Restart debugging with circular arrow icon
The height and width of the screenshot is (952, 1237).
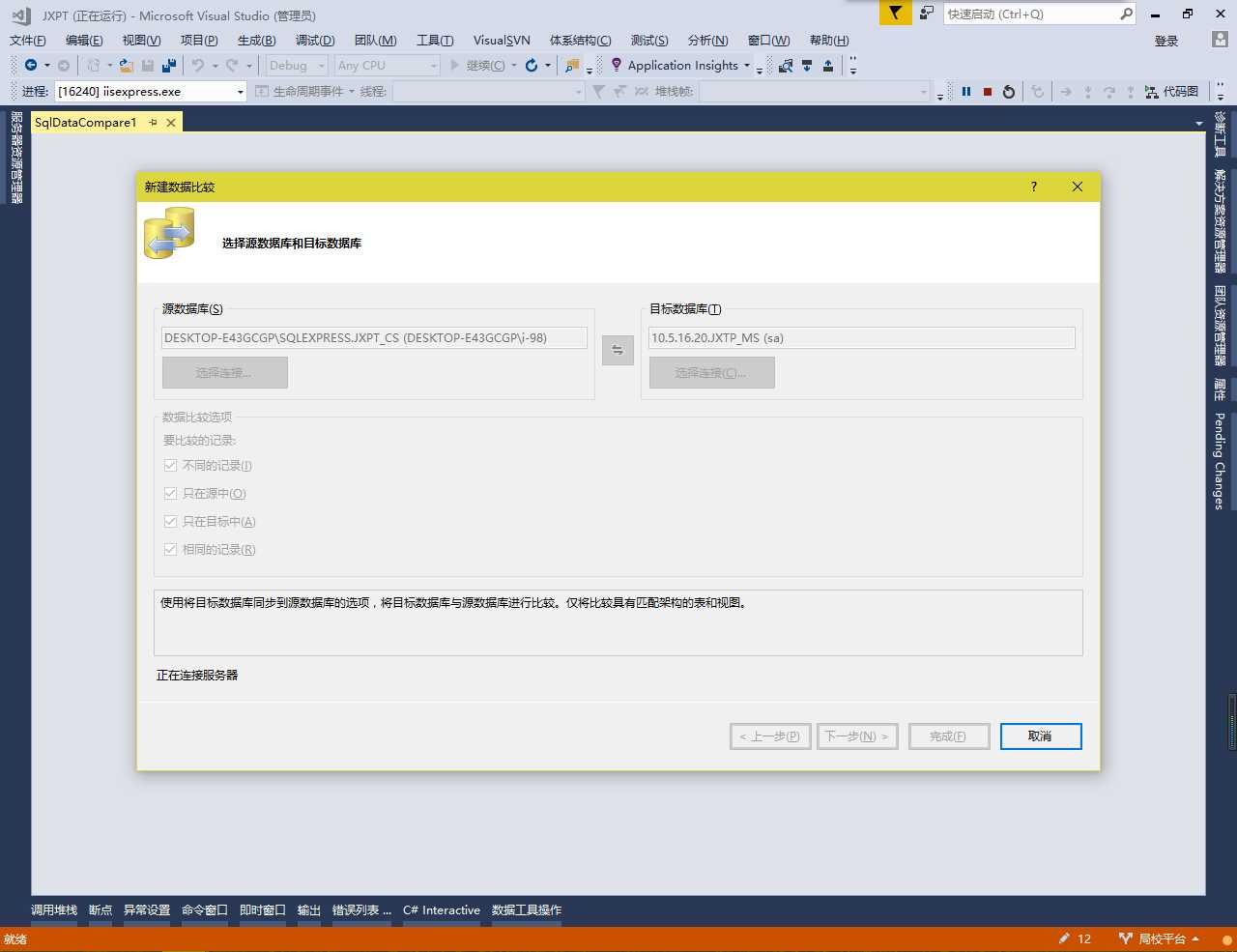pos(1009,91)
